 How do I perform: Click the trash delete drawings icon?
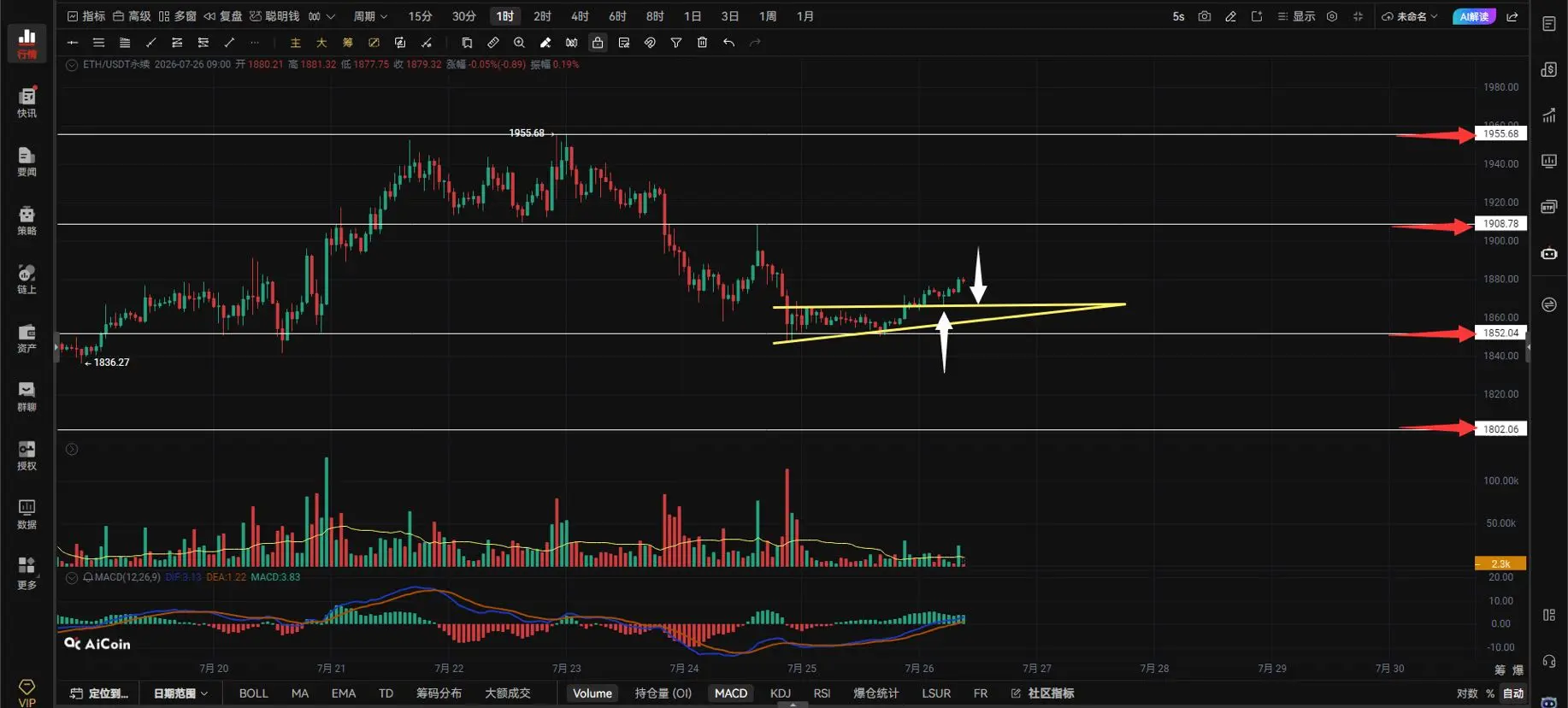coord(702,43)
